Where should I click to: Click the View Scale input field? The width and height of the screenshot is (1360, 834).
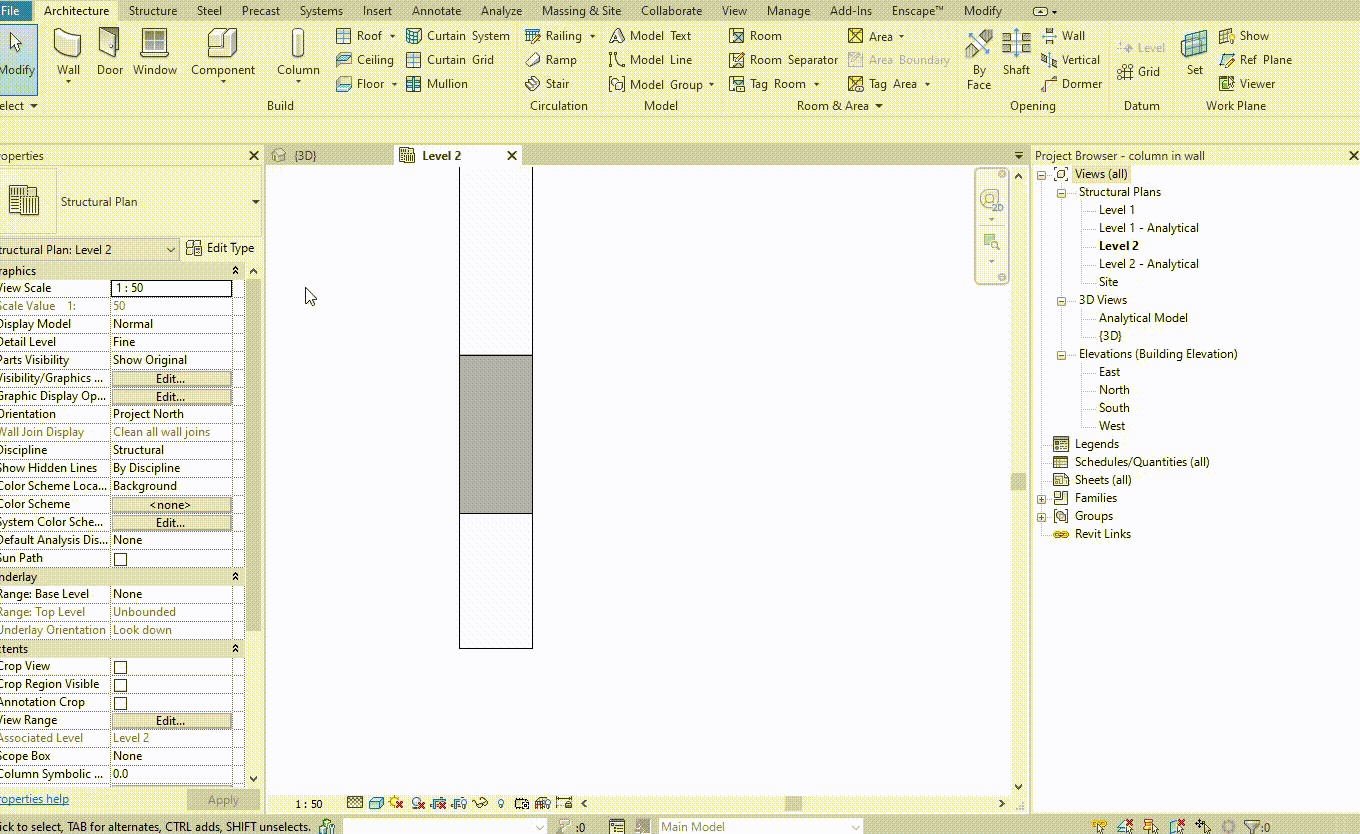pos(171,288)
